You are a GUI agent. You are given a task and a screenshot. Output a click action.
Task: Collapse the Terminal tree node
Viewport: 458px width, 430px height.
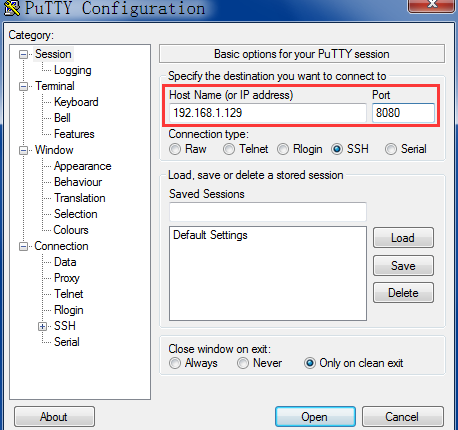tap(23, 86)
